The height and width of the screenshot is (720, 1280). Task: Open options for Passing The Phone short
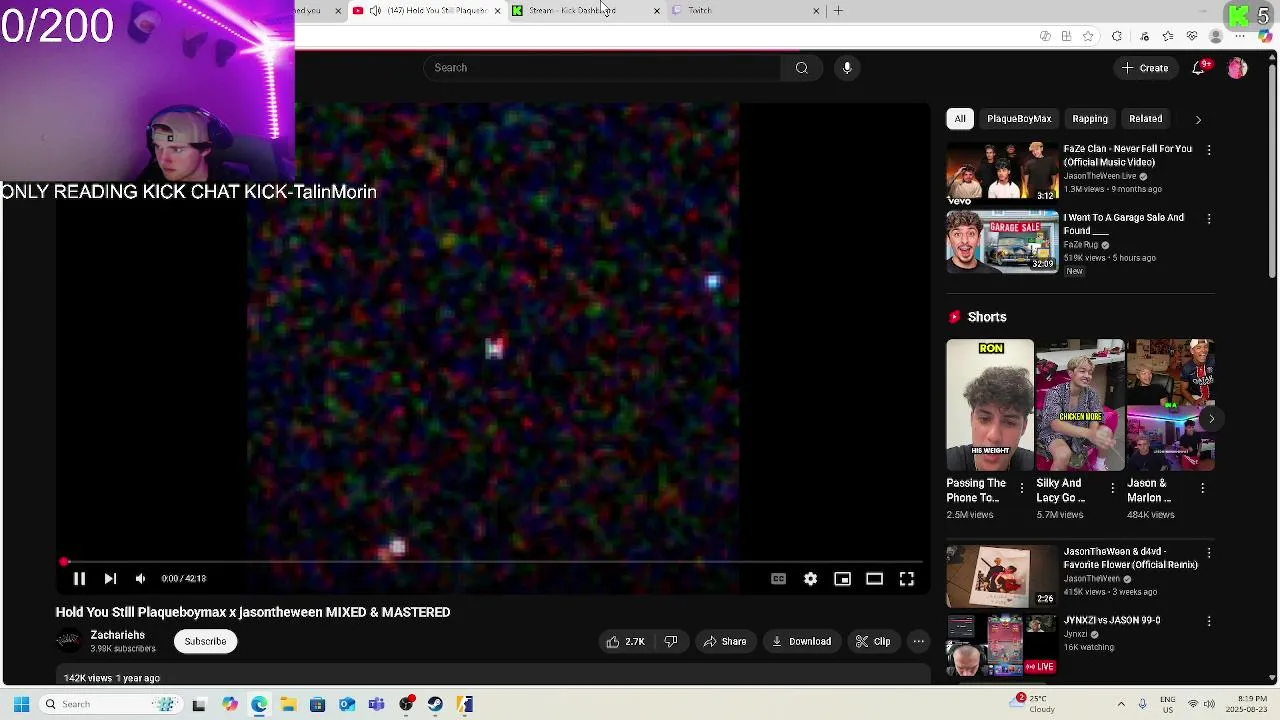[1021, 488]
